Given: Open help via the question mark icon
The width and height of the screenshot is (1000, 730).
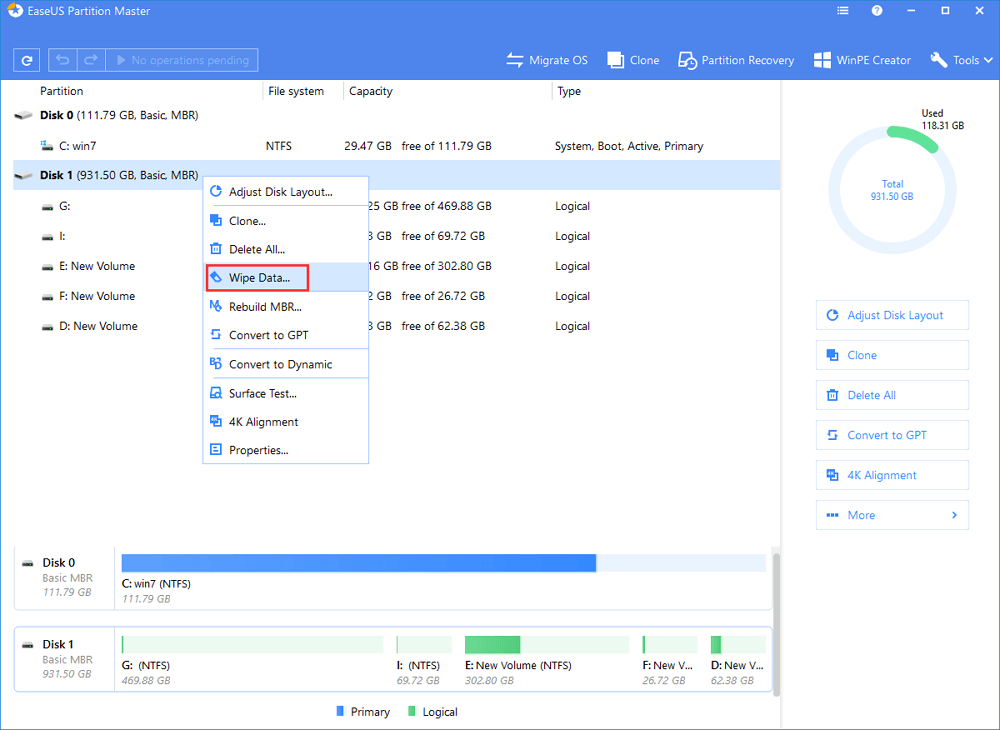Looking at the screenshot, I should point(878,10).
